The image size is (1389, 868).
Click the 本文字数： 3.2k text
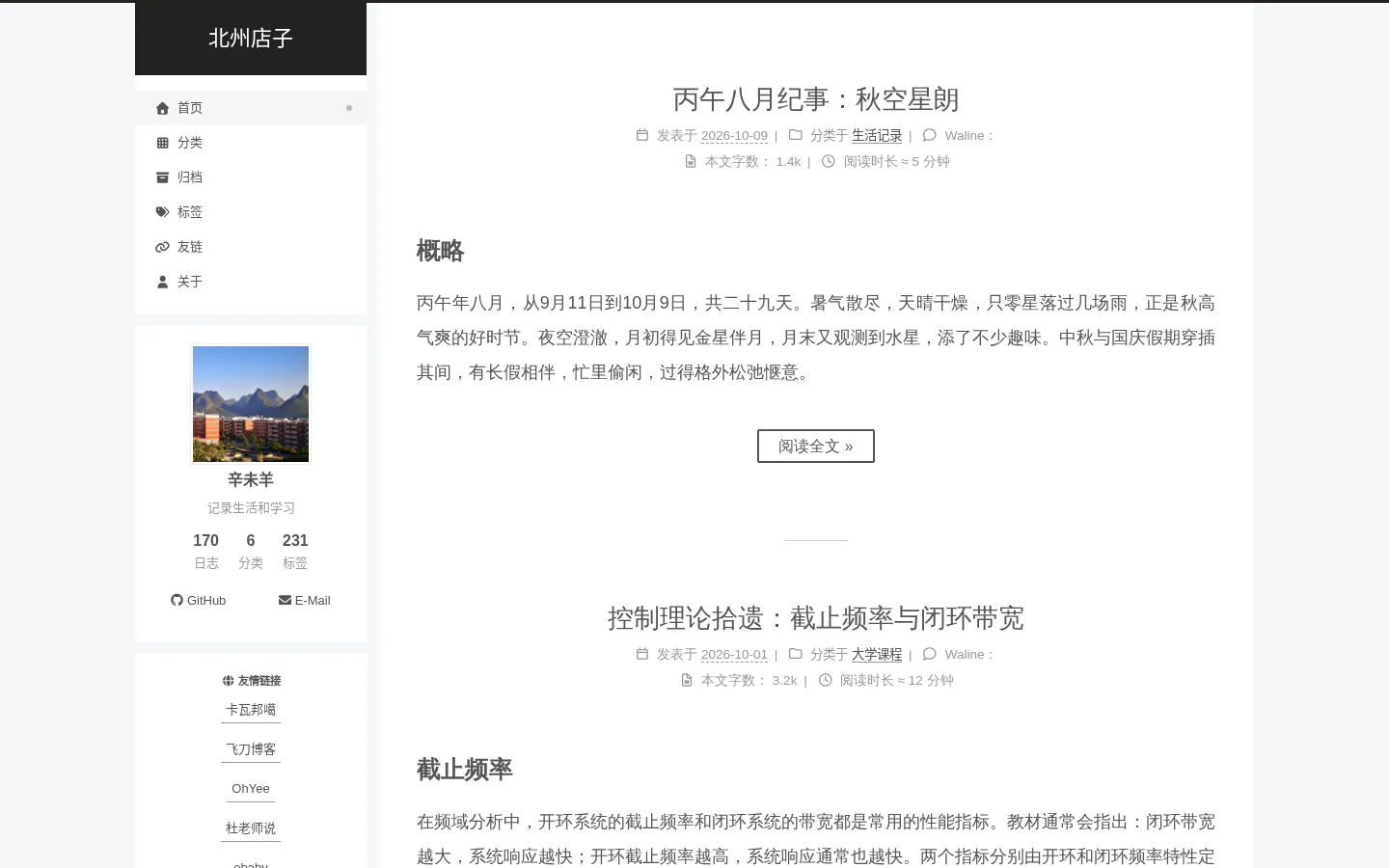coord(749,681)
